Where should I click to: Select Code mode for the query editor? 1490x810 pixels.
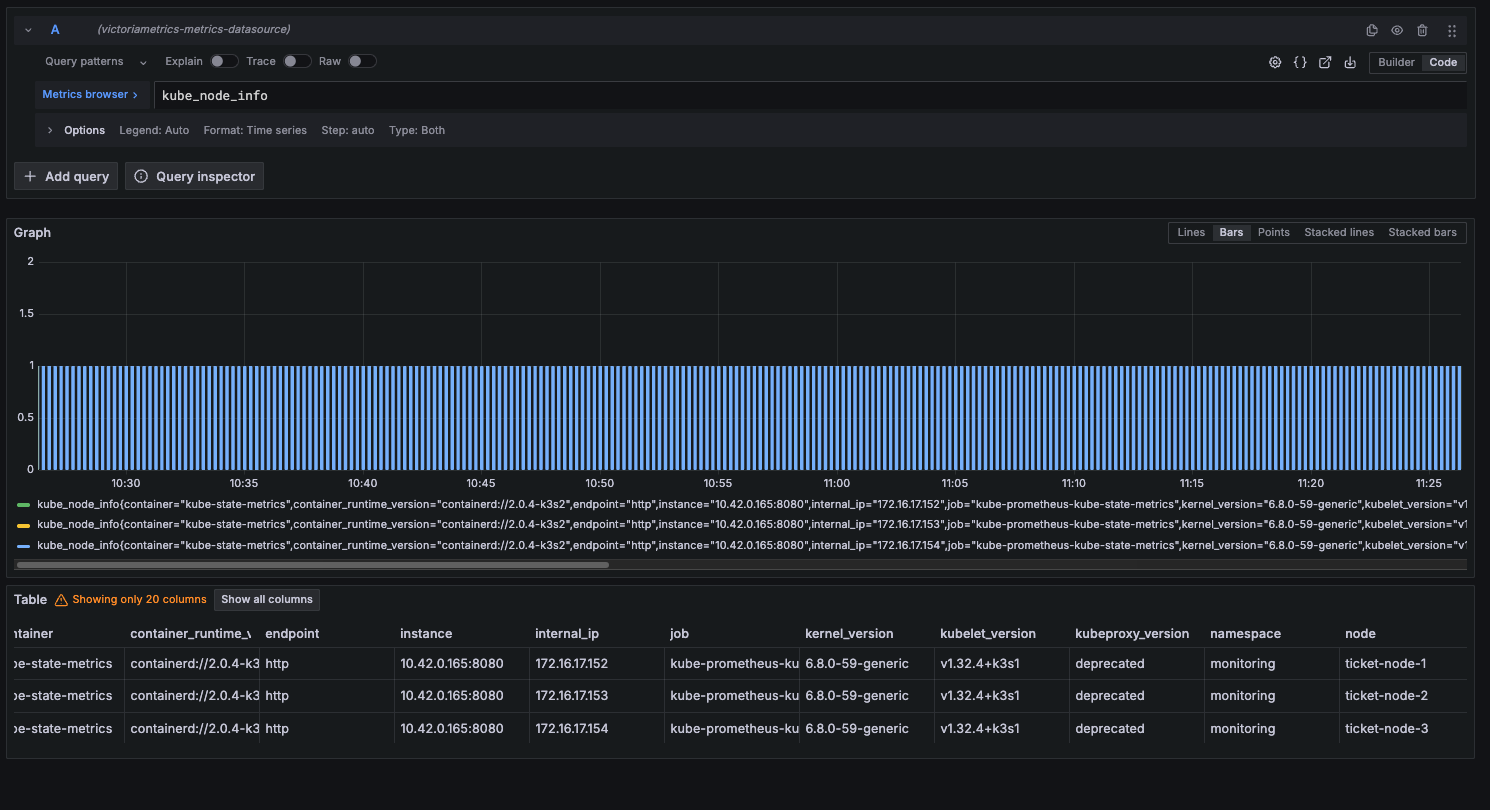[x=1443, y=62]
